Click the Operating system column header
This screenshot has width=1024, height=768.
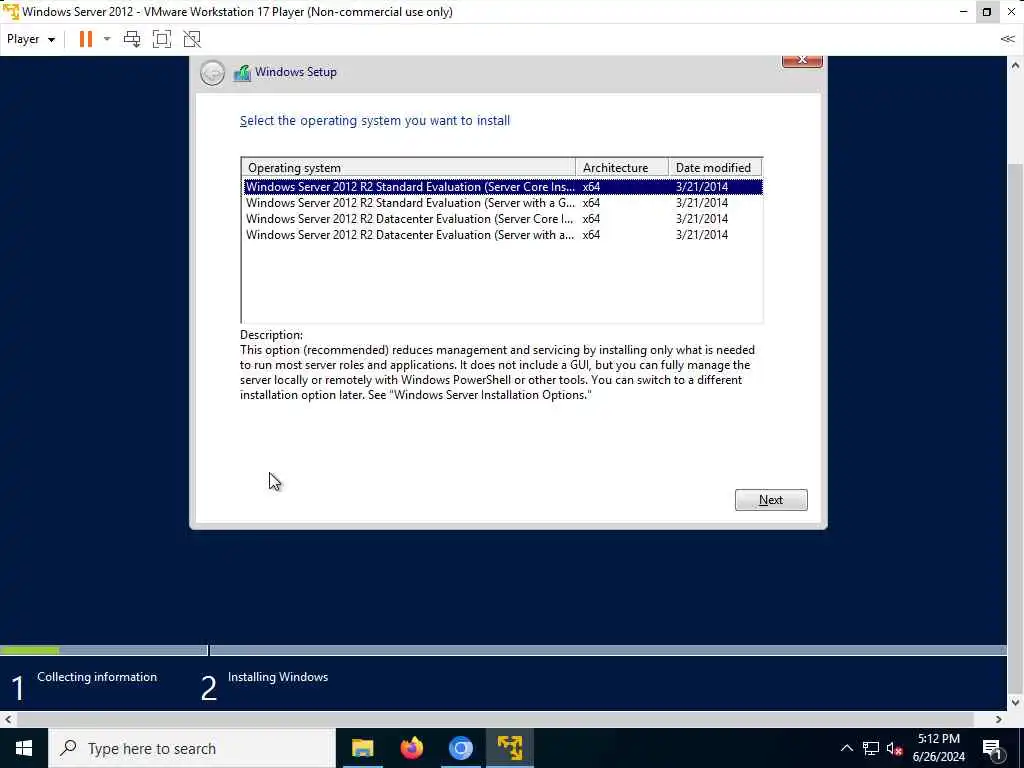tap(408, 168)
